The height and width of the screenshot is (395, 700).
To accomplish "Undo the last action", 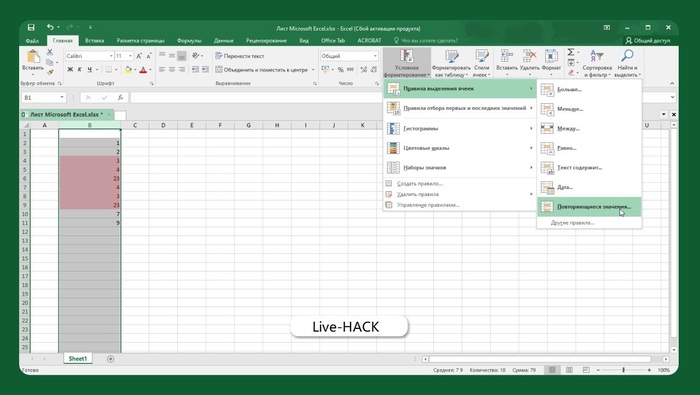I will (x=50, y=28).
